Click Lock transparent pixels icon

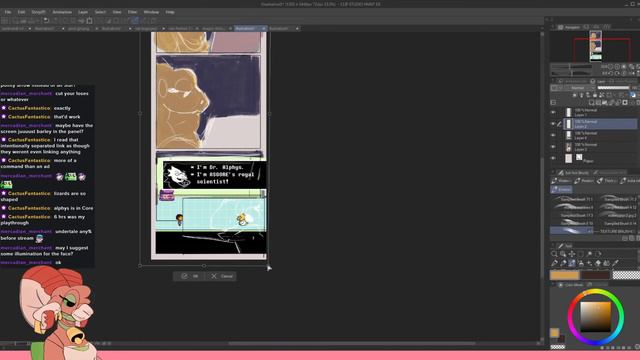(x=602, y=95)
